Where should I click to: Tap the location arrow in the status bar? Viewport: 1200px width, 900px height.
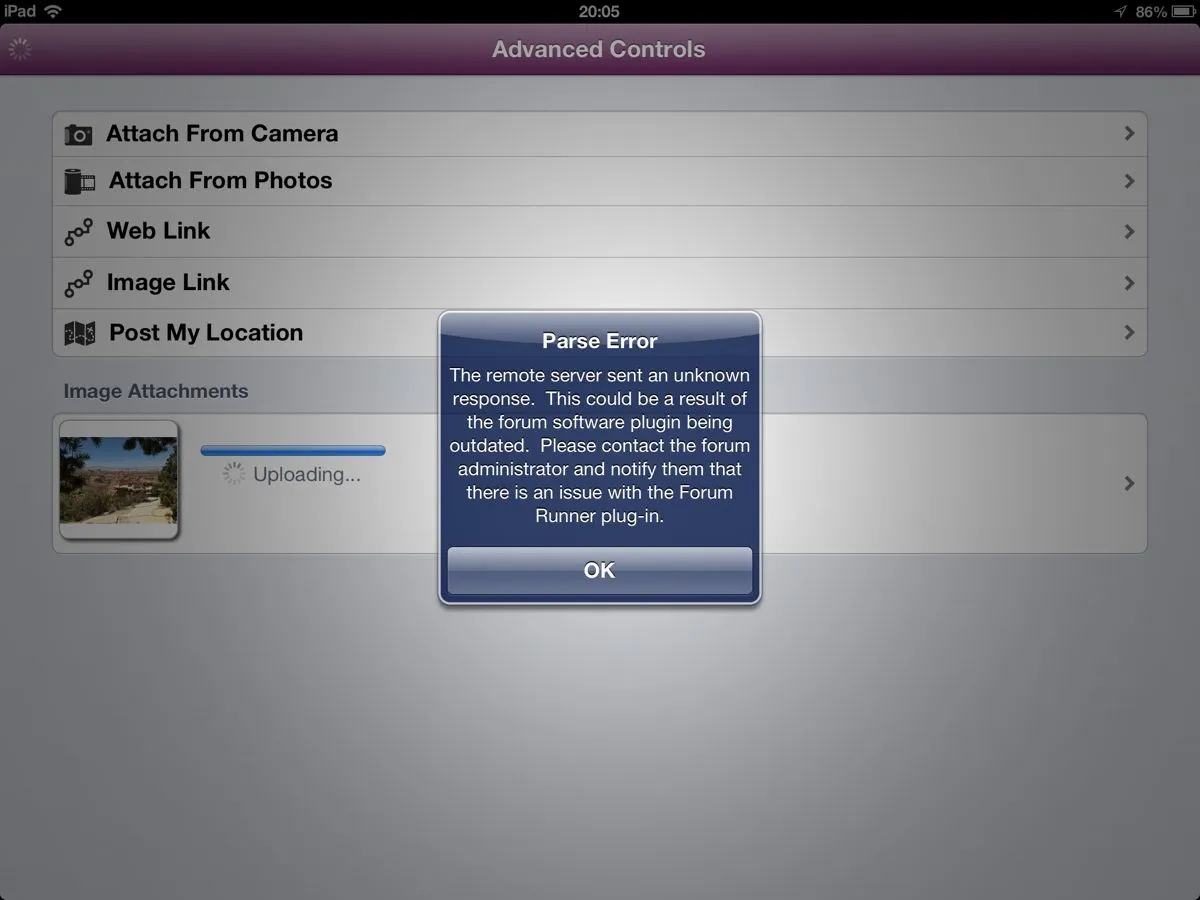pos(1120,11)
